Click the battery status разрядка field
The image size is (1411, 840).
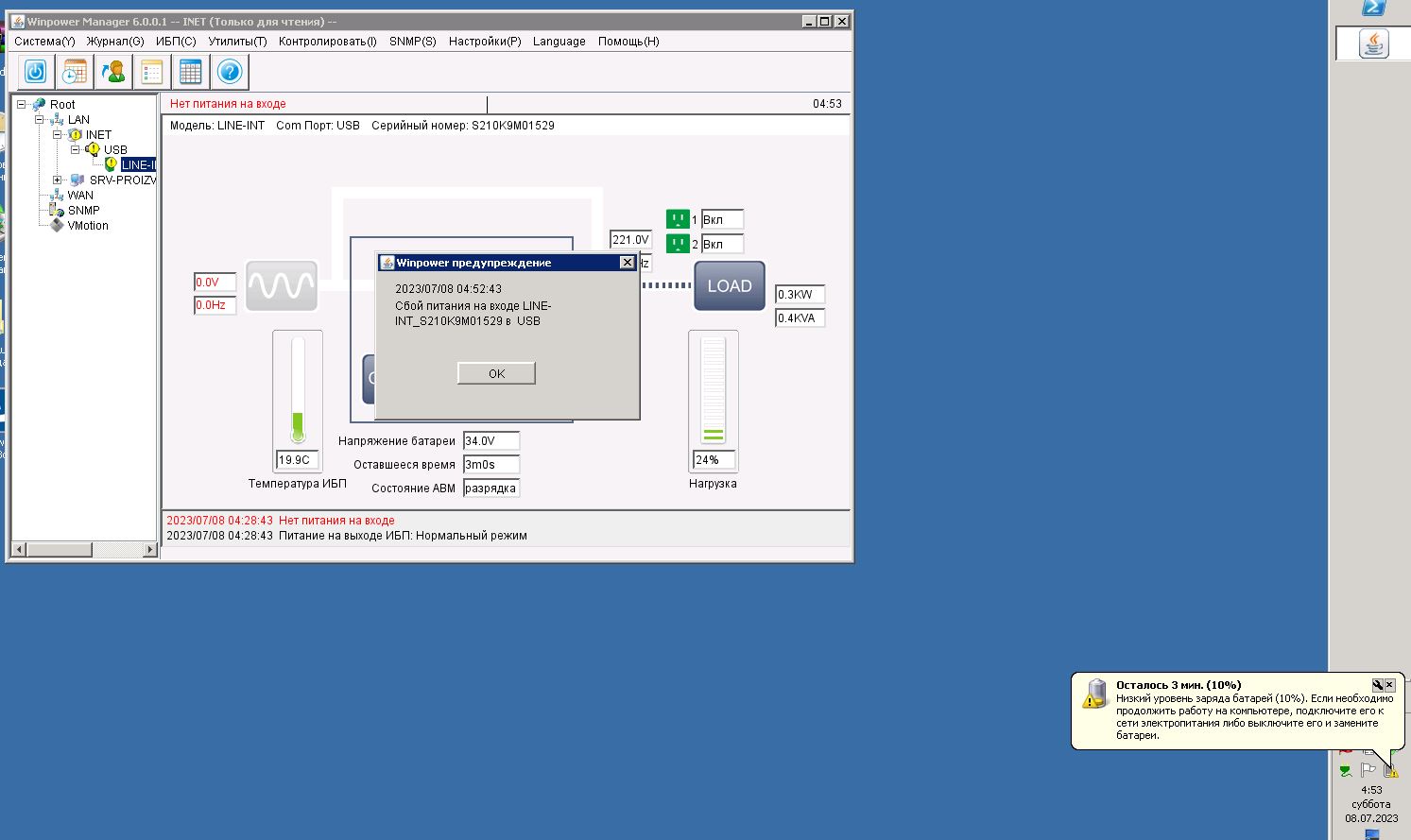pos(491,489)
